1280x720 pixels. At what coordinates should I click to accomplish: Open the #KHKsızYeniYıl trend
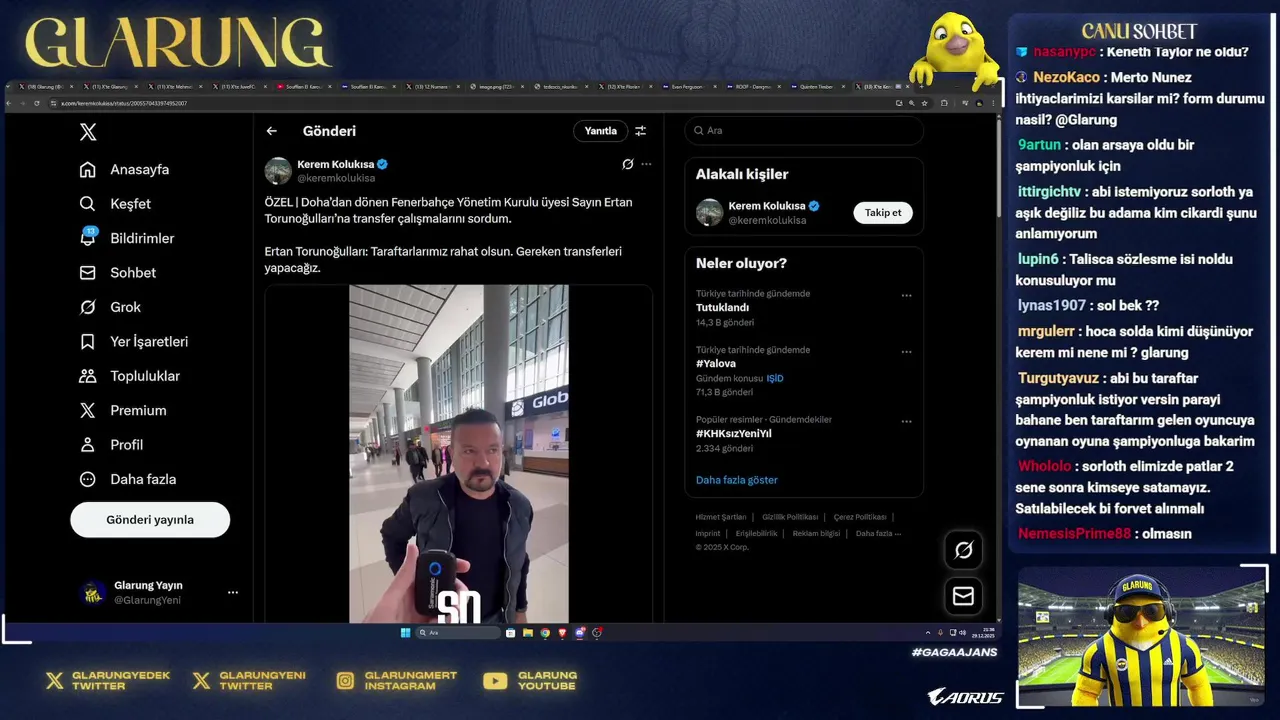pos(734,434)
